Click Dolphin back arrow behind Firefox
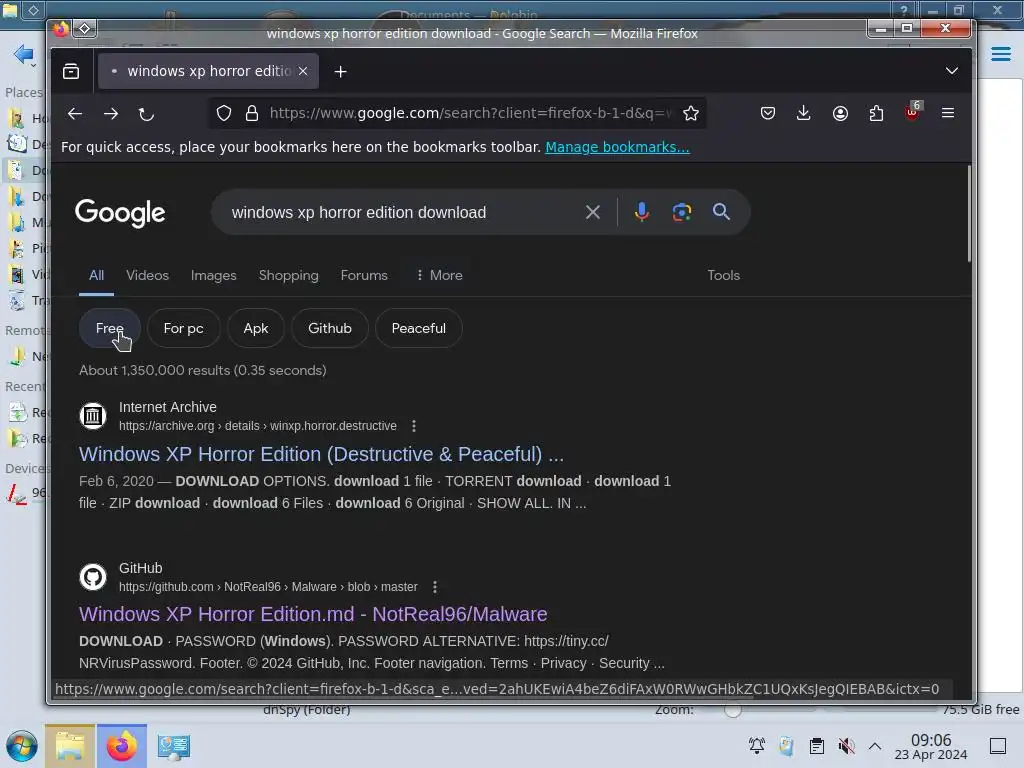1024x768 pixels. [24, 54]
